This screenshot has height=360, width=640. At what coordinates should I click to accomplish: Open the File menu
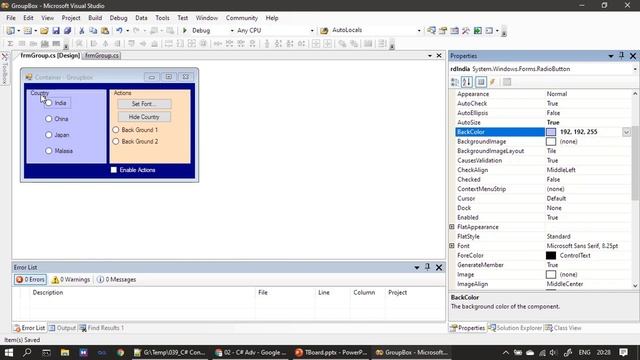[11, 18]
